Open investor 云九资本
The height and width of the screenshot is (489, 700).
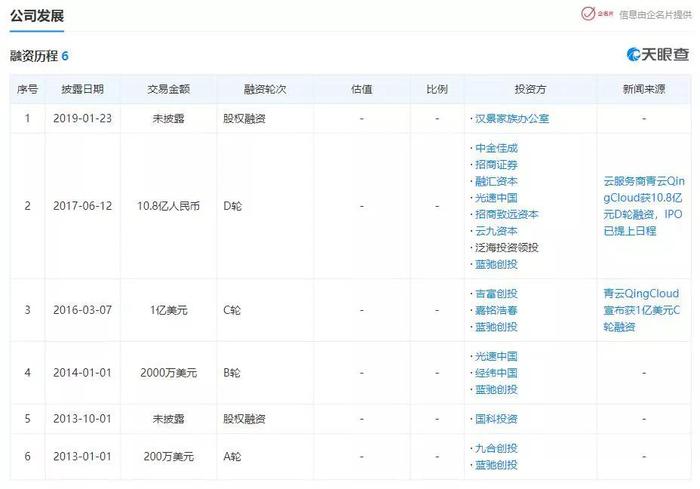[496, 231]
